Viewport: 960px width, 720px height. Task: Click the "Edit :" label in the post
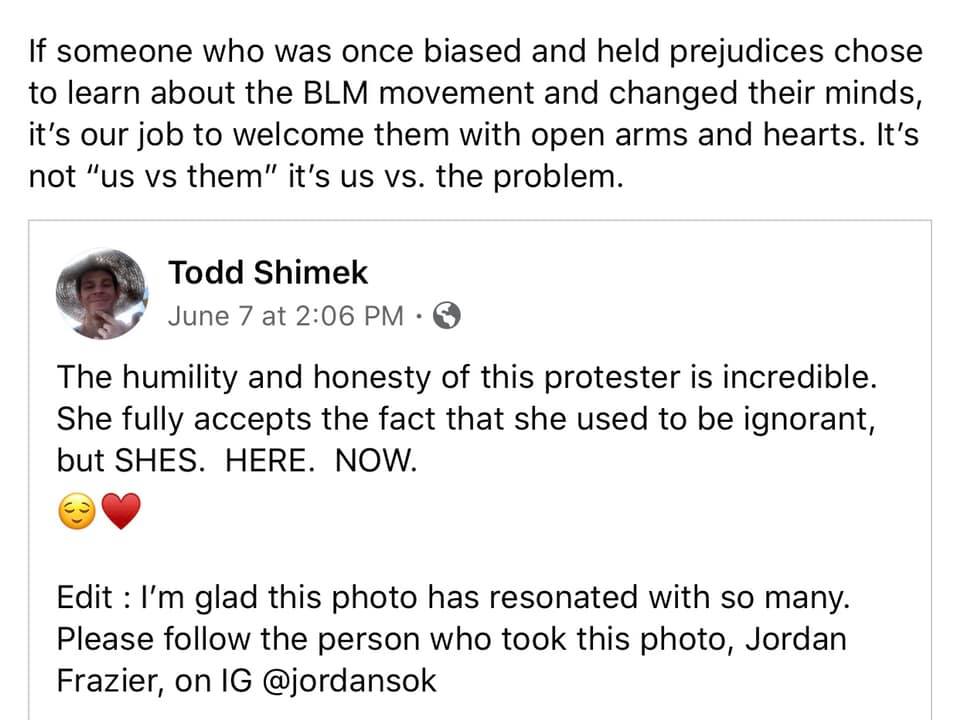coord(93,597)
